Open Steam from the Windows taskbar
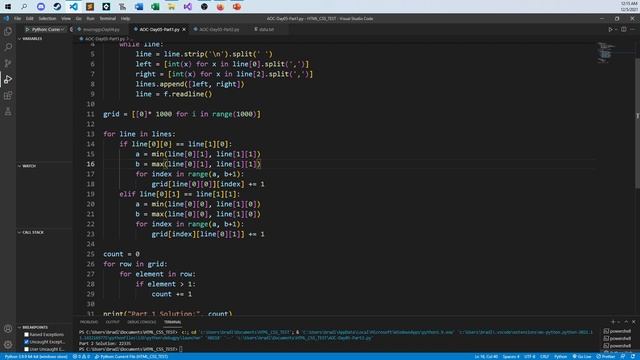This screenshot has width=640, height=360. [57, 7]
